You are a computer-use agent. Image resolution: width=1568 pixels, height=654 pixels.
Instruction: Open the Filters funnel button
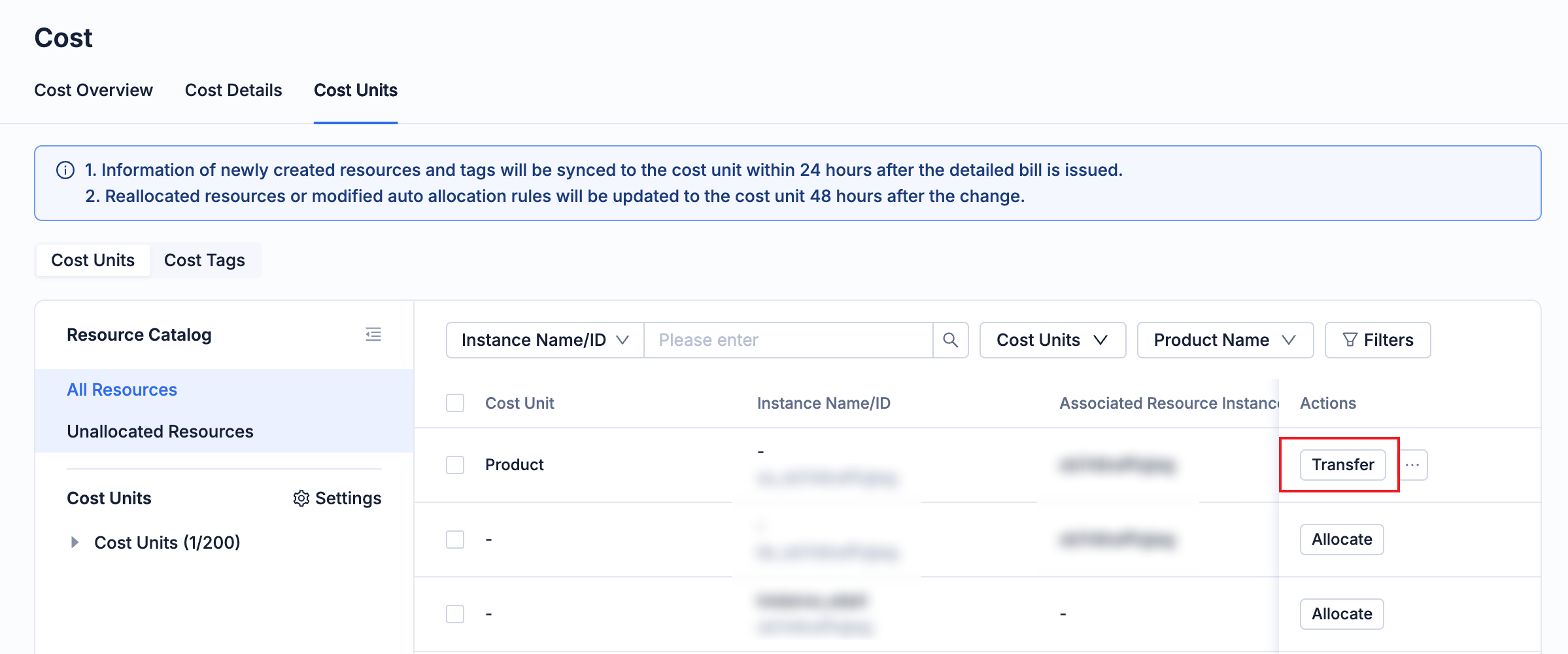1377,340
